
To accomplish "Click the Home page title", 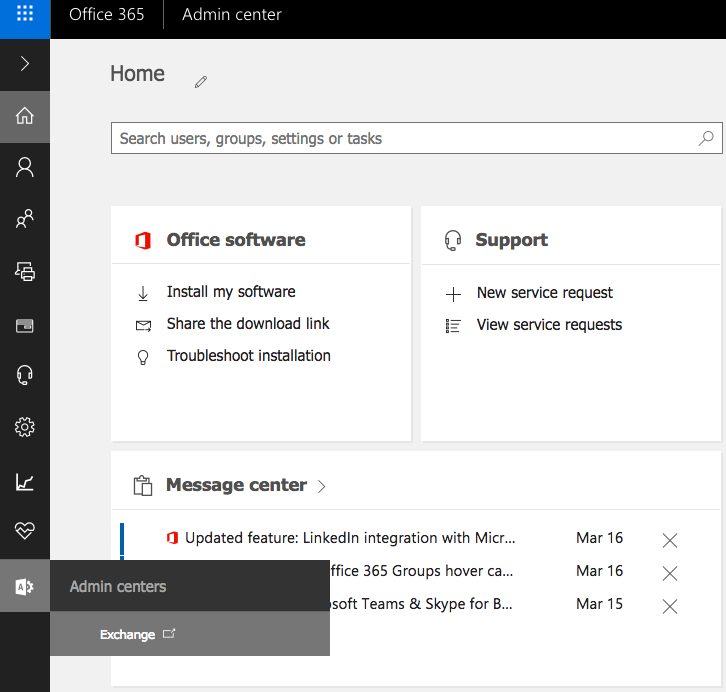I will point(137,74).
